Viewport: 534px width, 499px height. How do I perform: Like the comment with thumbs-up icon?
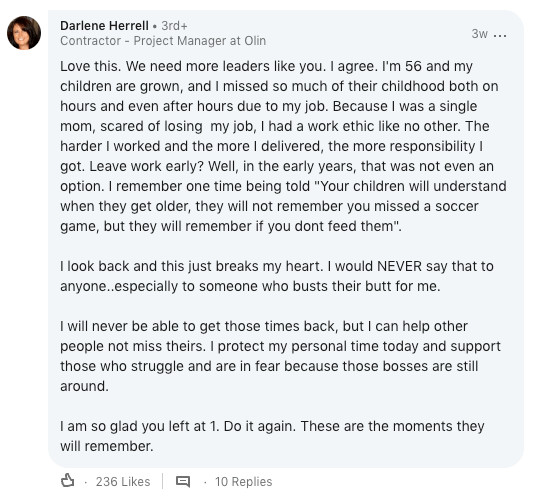68,481
